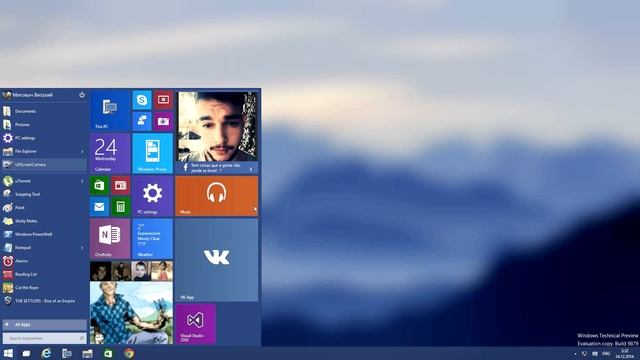The height and width of the screenshot is (360, 640).
Task: Open the green Calculator tile
Action: click(120, 207)
